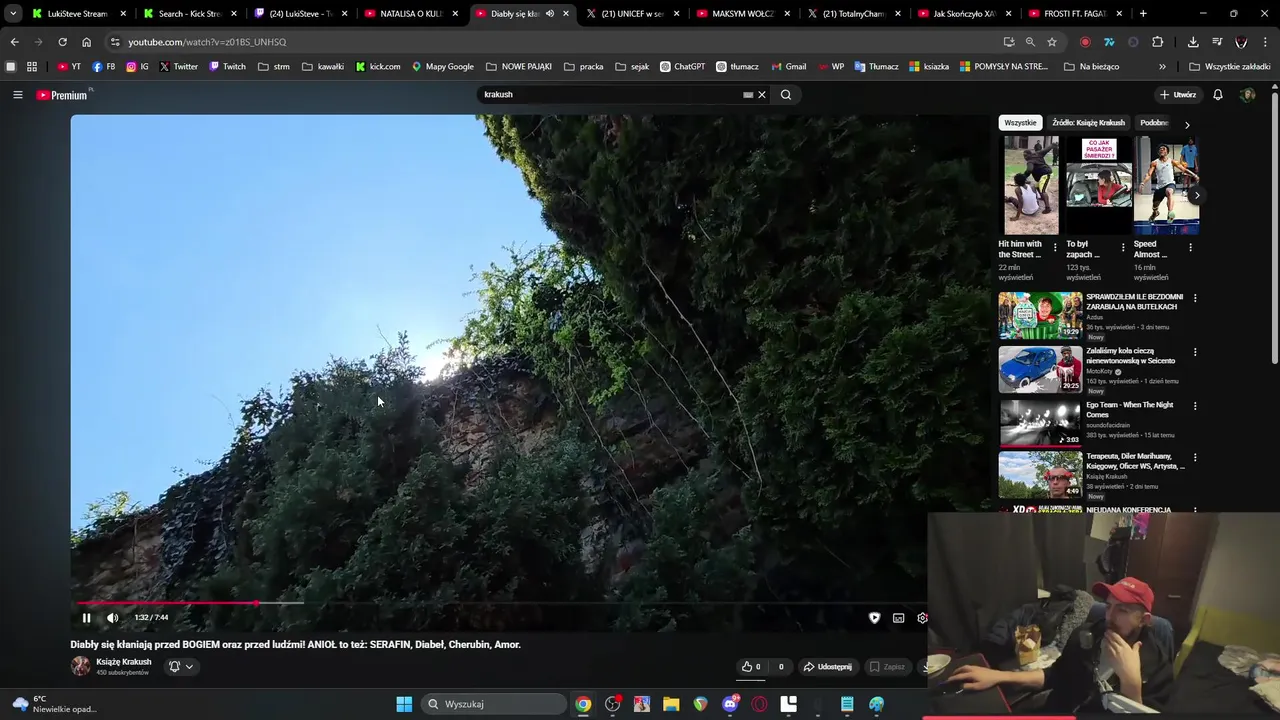Pause the playing YouTube video
The image size is (1280, 720).
tap(86, 618)
